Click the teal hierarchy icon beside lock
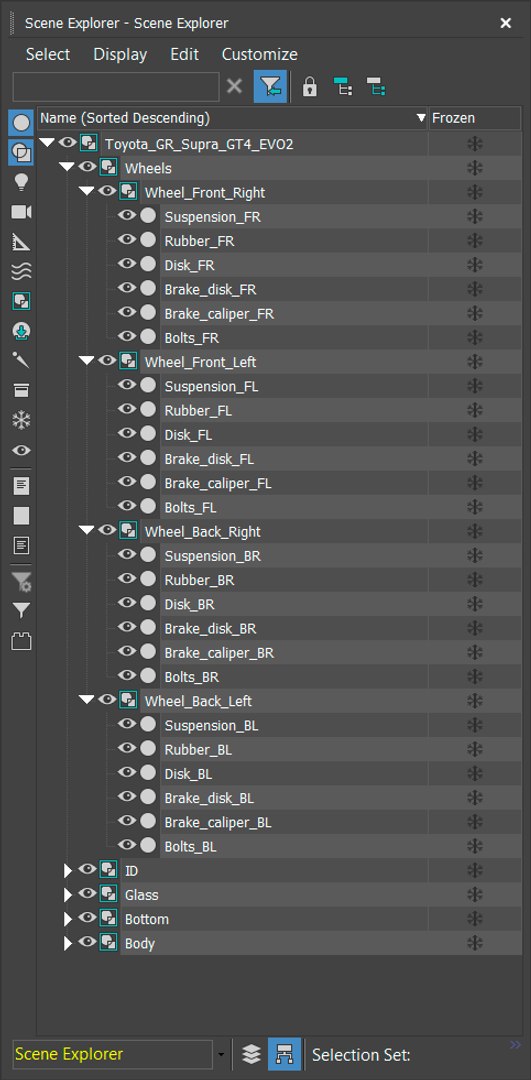531x1080 pixels. point(343,87)
